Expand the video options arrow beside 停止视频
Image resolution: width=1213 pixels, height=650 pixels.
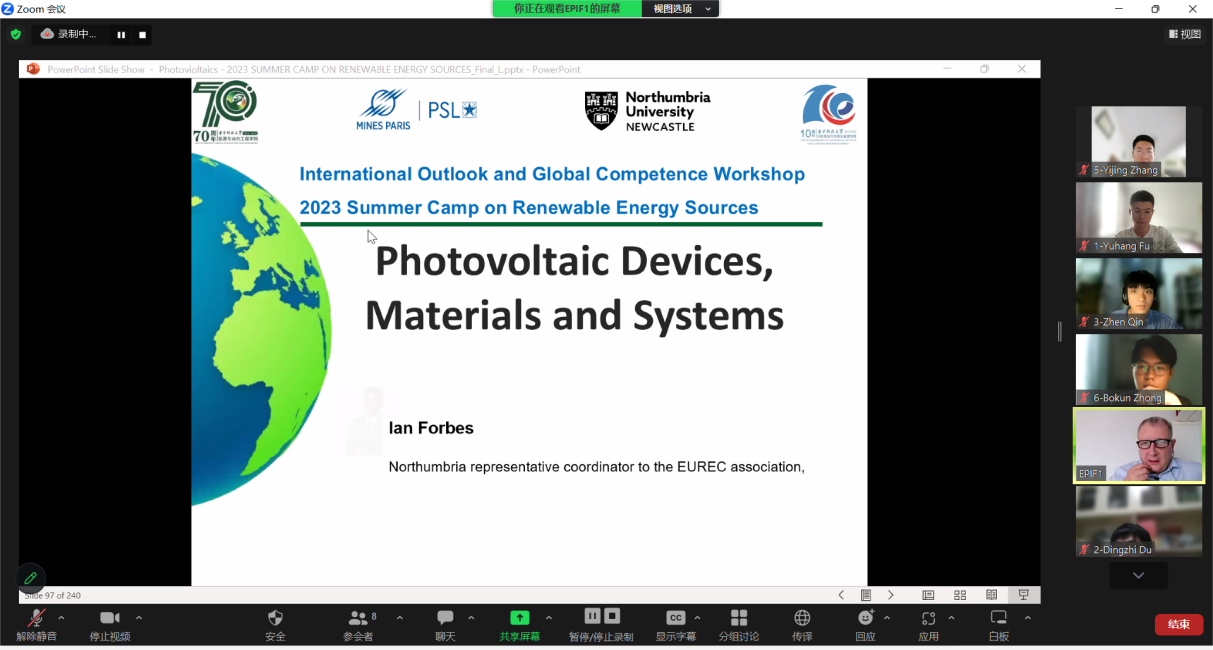coord(139,618)
